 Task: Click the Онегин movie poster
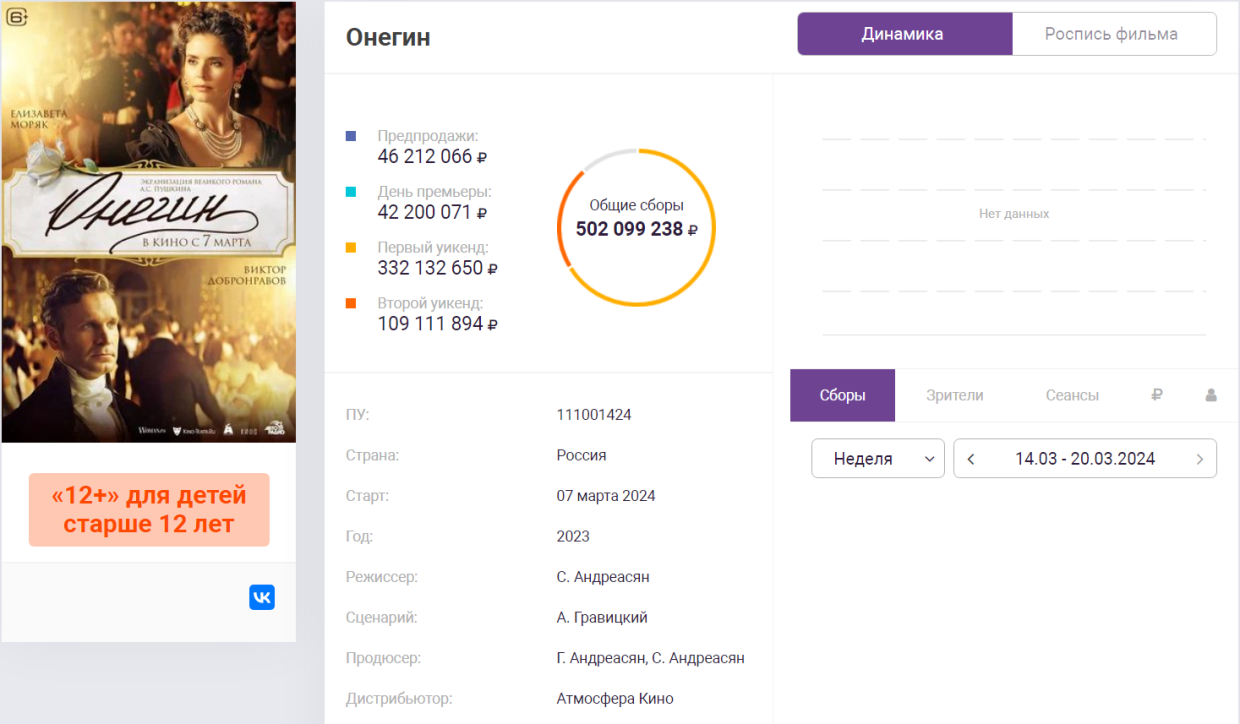tap(149, 222)
